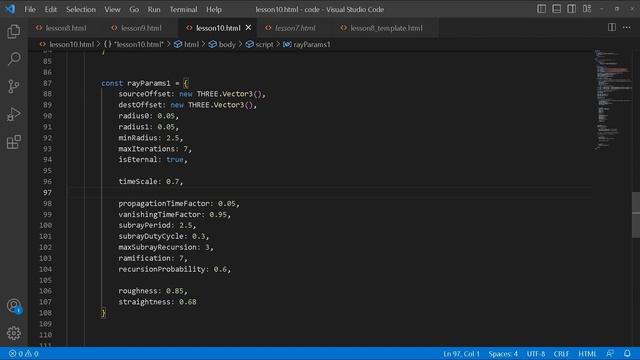Click the VS Code logo icon
The width and height of the screenshot is (640, 360).
pyautogui.click(x=11, y=9)
